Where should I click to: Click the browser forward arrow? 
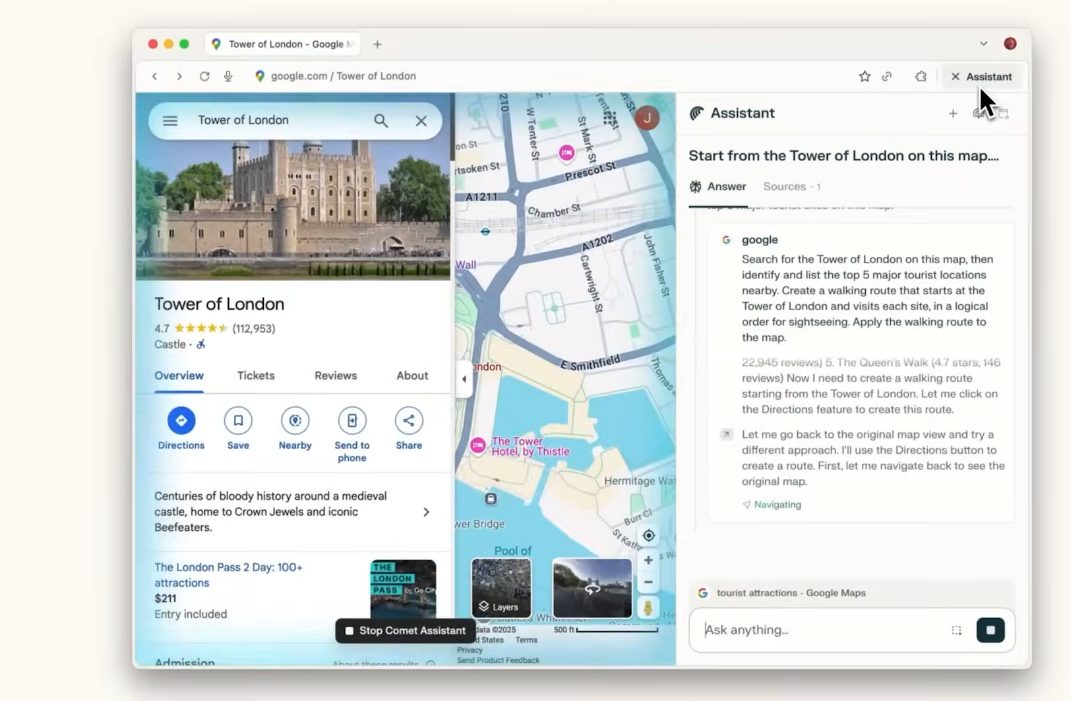179,77
